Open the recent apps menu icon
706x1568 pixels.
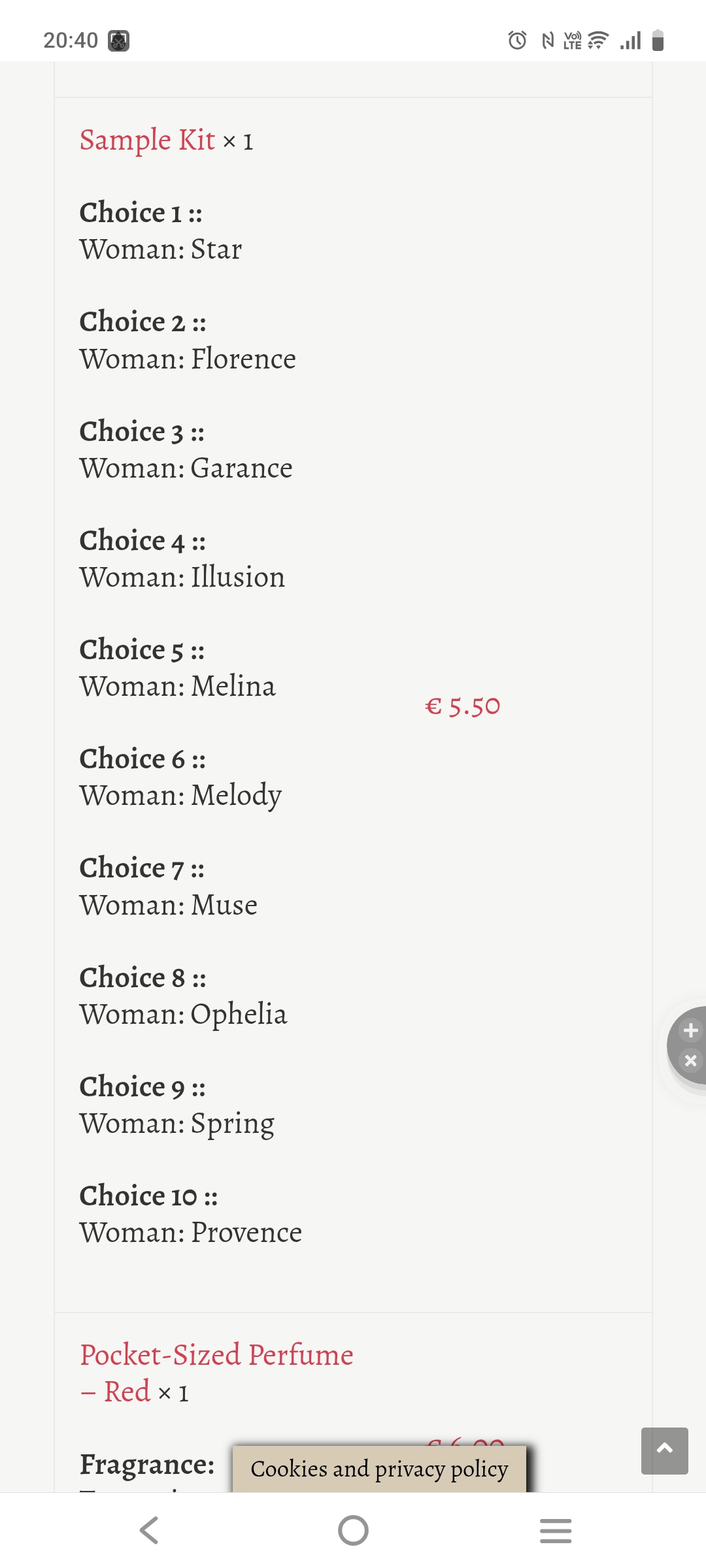[556, 1530]
